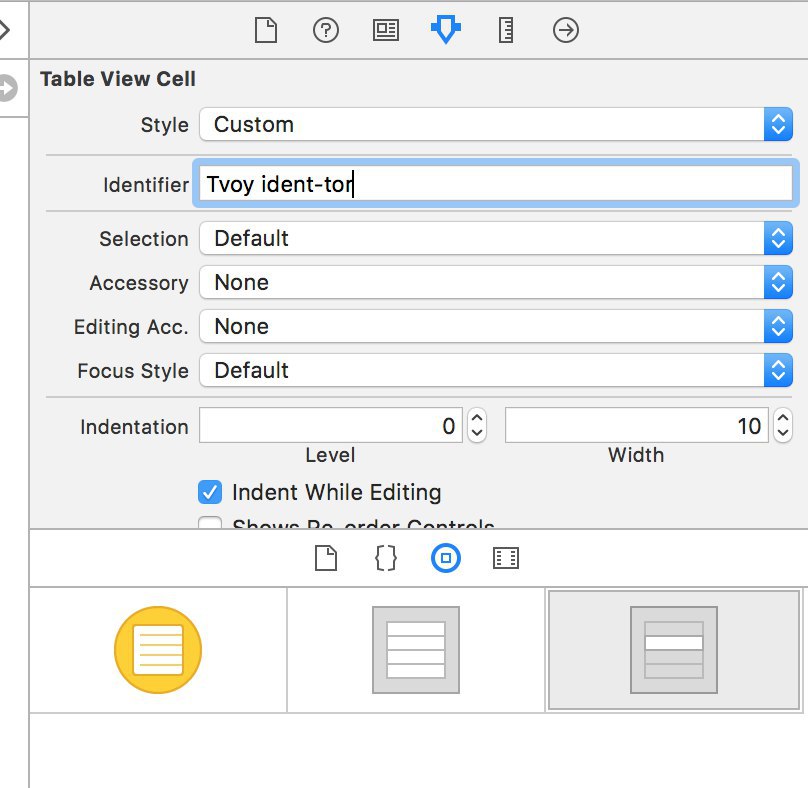The height and width of the screenshot is (788, 808).
Task: Select the Table View Cell library object
Action: [x=674, y=650]
